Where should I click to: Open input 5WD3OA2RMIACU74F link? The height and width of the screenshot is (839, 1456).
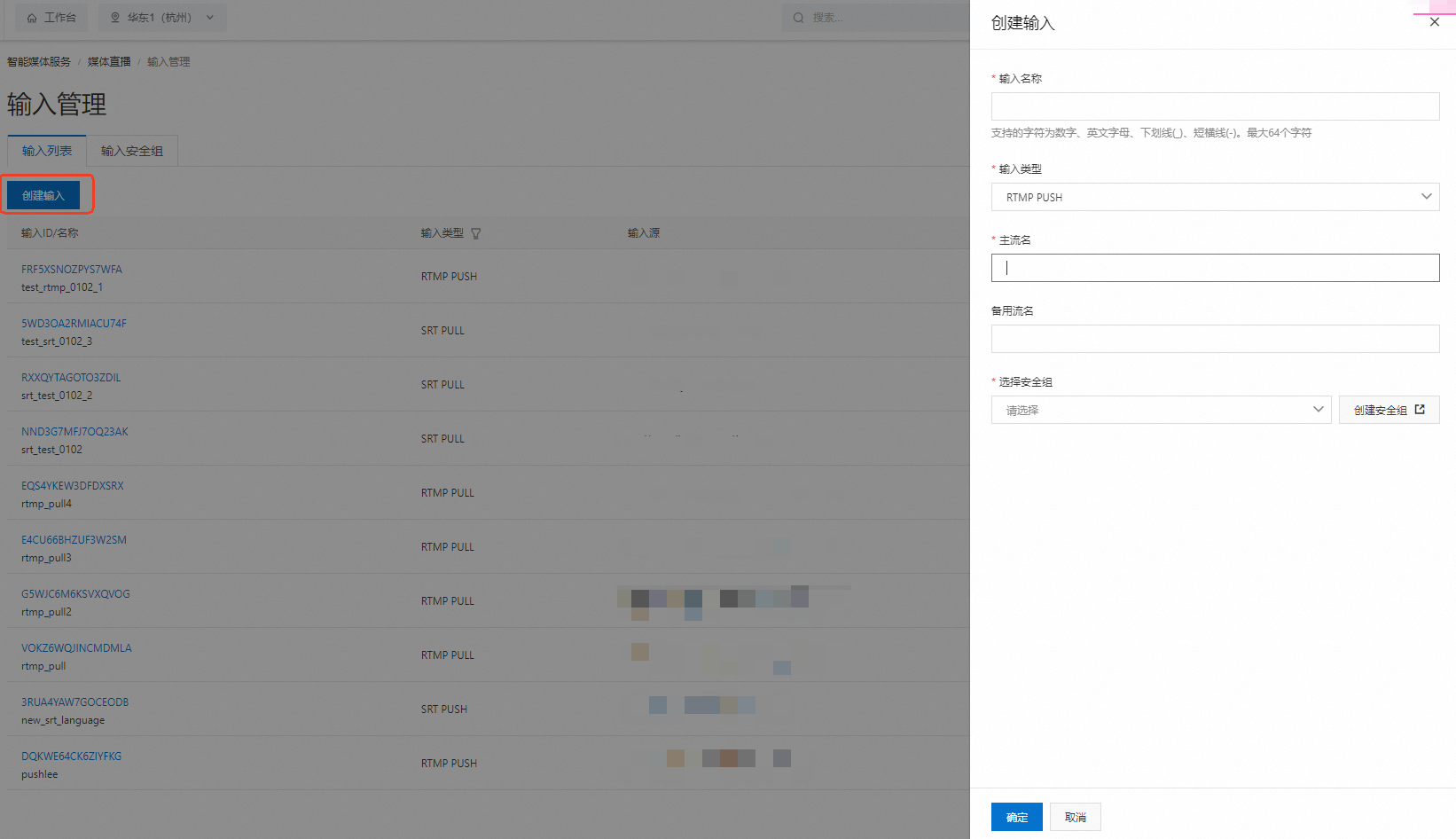click(x=74, y=323)
